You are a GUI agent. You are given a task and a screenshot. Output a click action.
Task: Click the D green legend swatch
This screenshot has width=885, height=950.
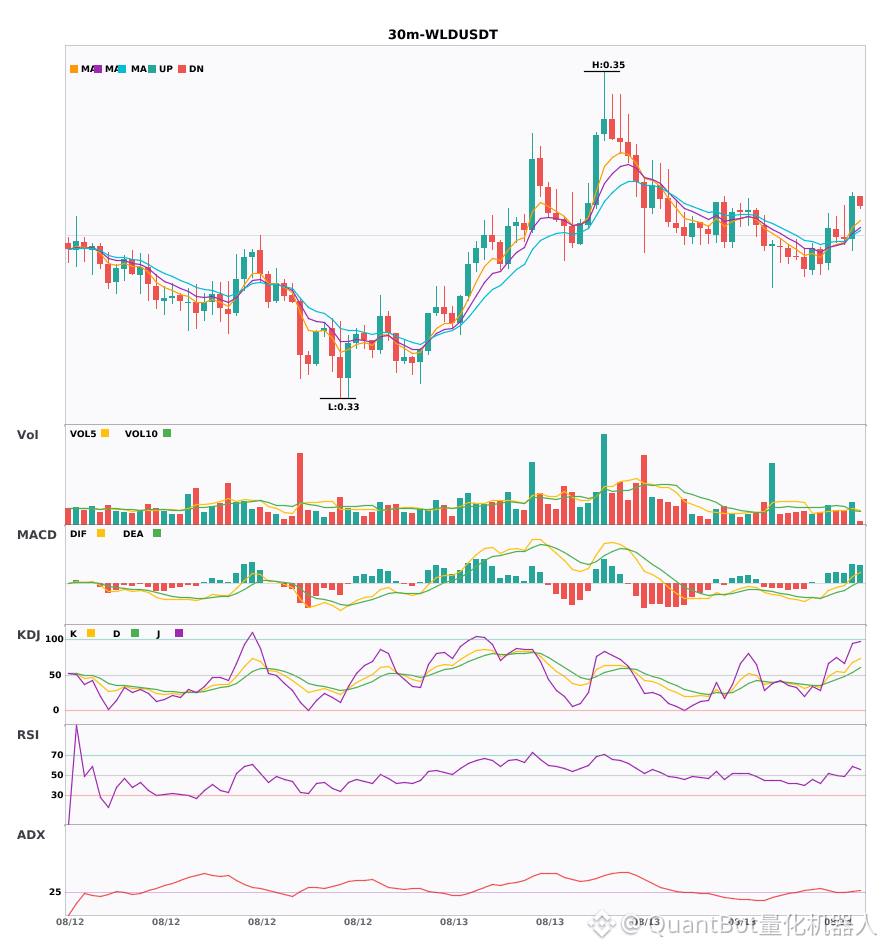click(135, 633)
